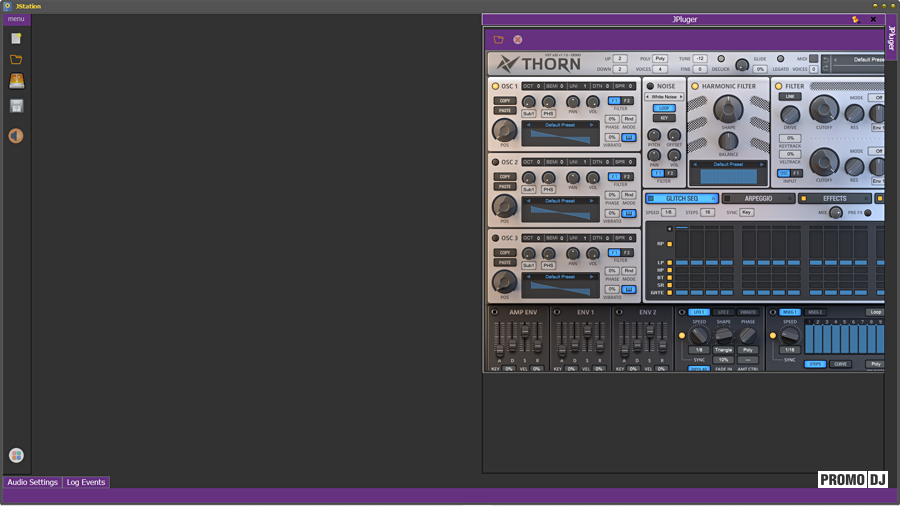This screenshot has height=506, width=900.
Task: Open Audio Settings
Action: tap(33, 482)
